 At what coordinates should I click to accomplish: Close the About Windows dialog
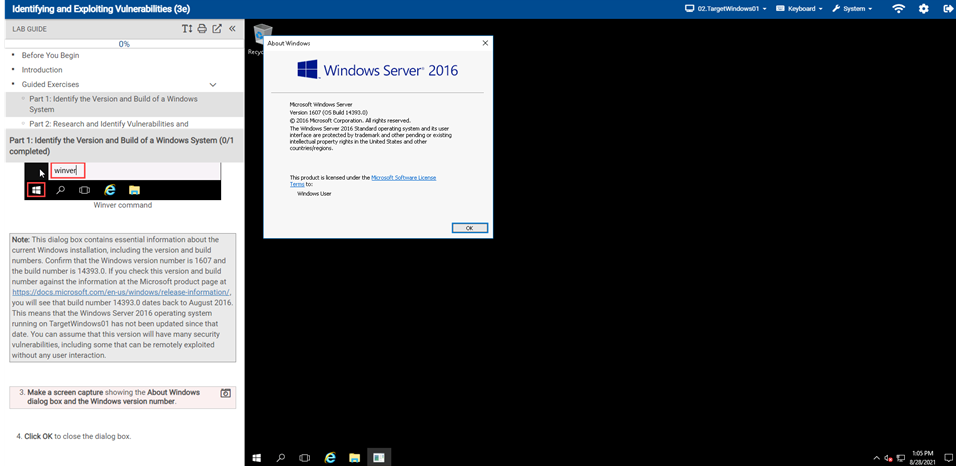pos(485,43)
